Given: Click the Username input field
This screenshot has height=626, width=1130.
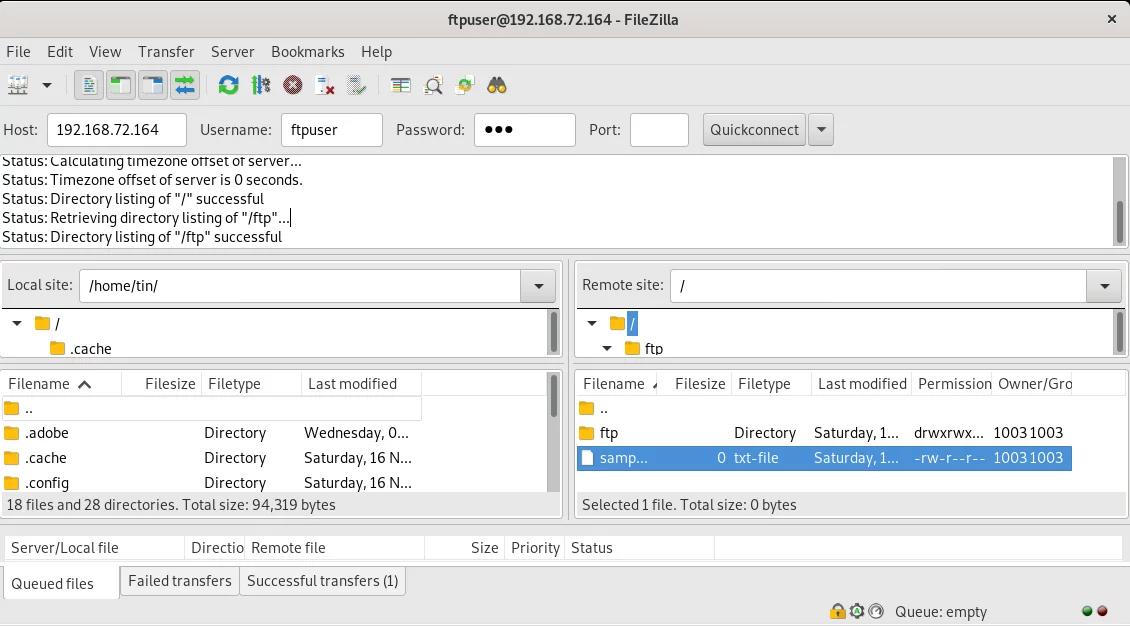Looking at the screenshot, I should 332,130.
